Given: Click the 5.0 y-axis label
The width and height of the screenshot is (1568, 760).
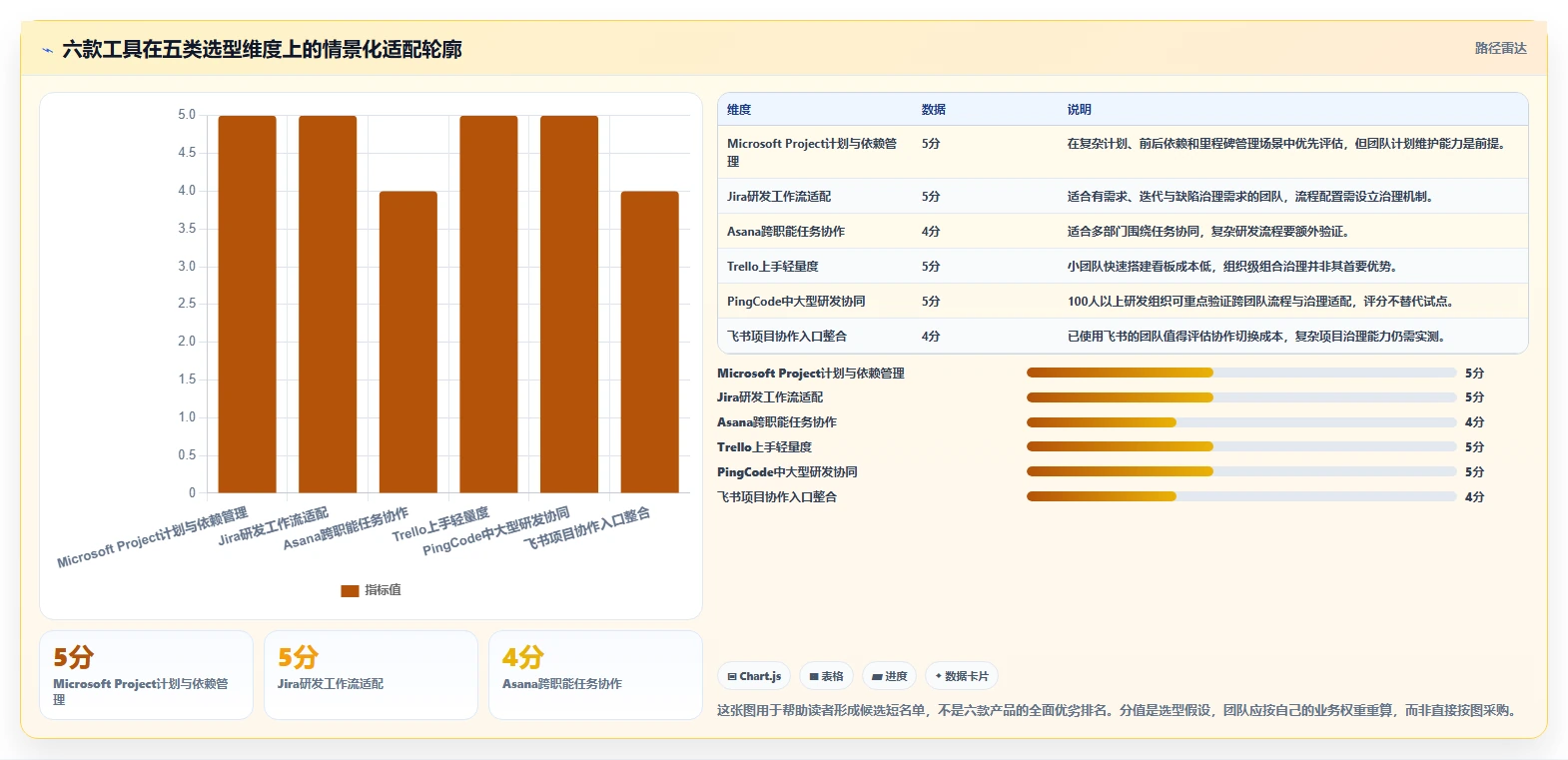Looking at the screenshot, I should (x=187, y=115).
